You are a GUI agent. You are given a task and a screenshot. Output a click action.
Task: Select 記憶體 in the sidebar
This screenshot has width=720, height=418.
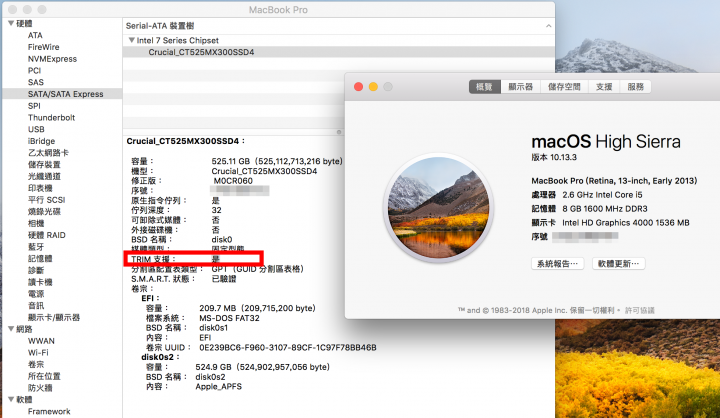coord(40,259)
